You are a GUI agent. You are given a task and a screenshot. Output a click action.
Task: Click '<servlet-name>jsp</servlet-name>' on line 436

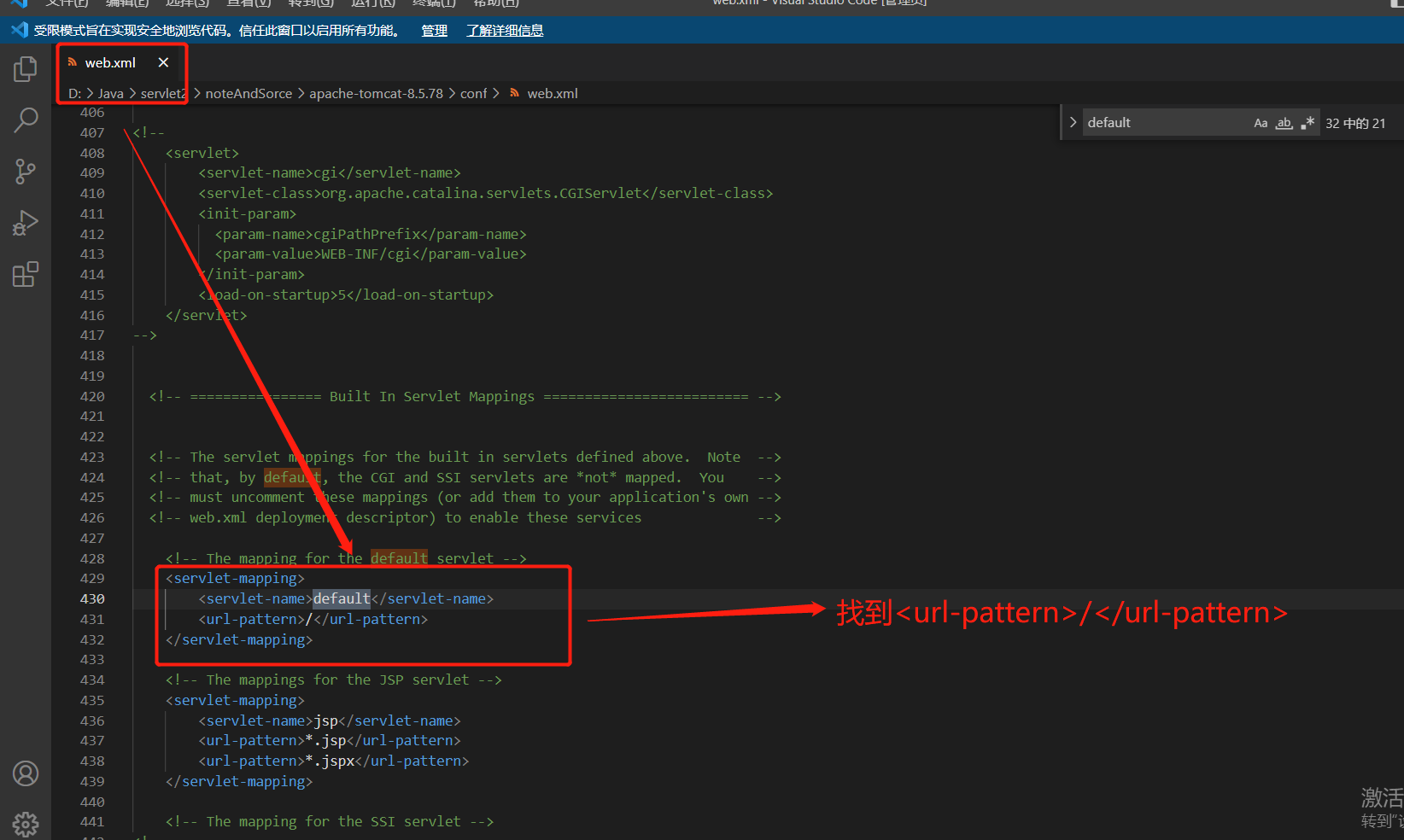[330, 721]
